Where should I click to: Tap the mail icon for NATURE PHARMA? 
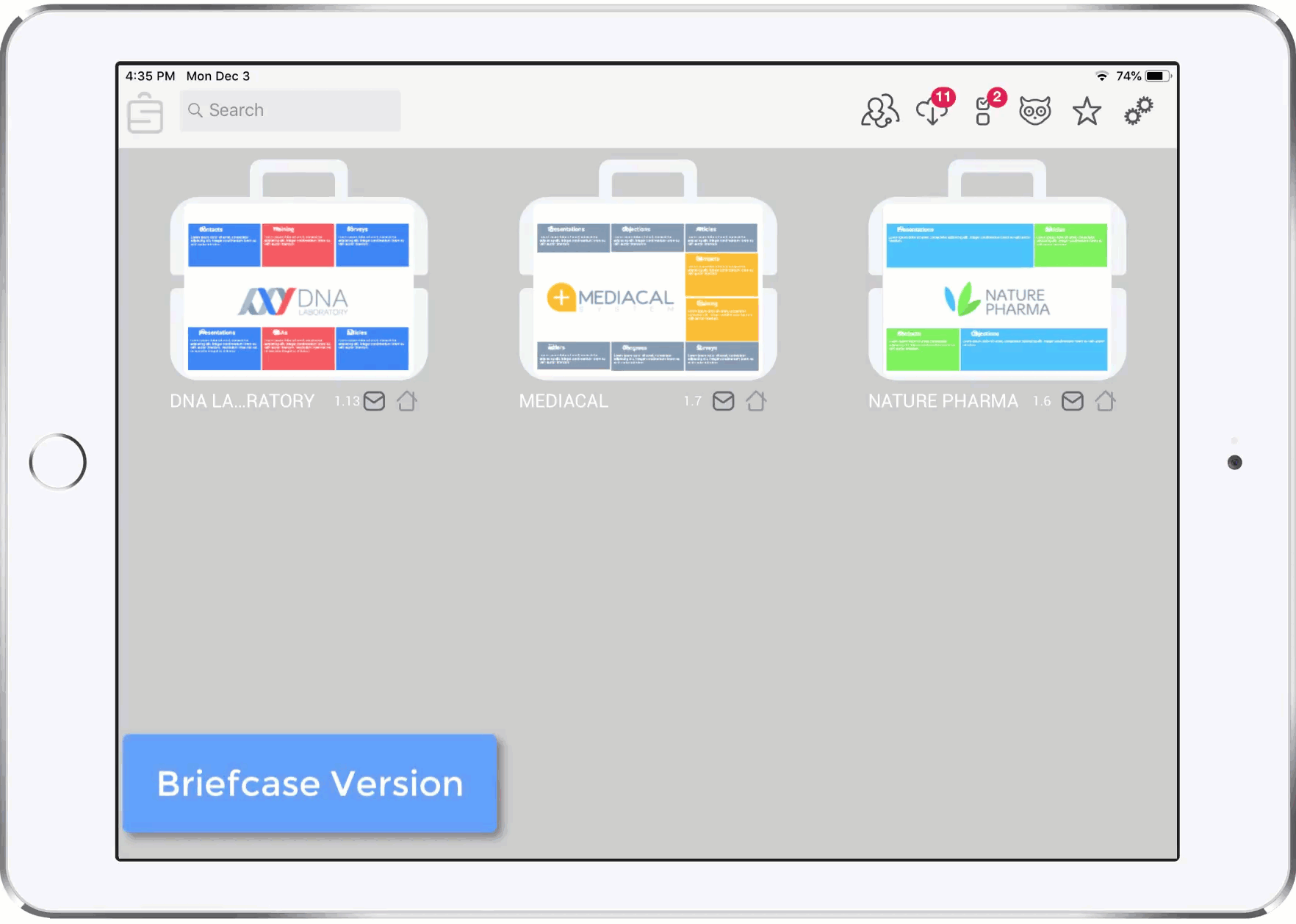click(x=1073, y=401)
